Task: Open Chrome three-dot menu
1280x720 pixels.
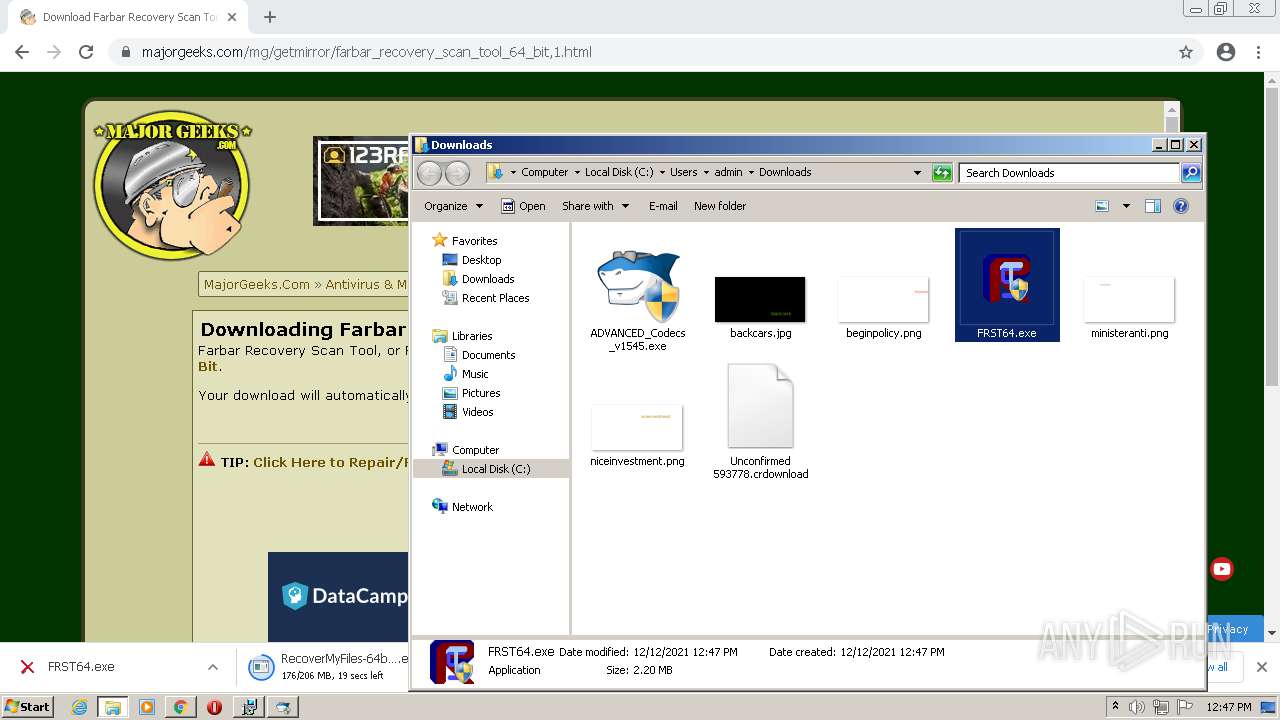Action: pyautogui.click(x=1258, y=52)
